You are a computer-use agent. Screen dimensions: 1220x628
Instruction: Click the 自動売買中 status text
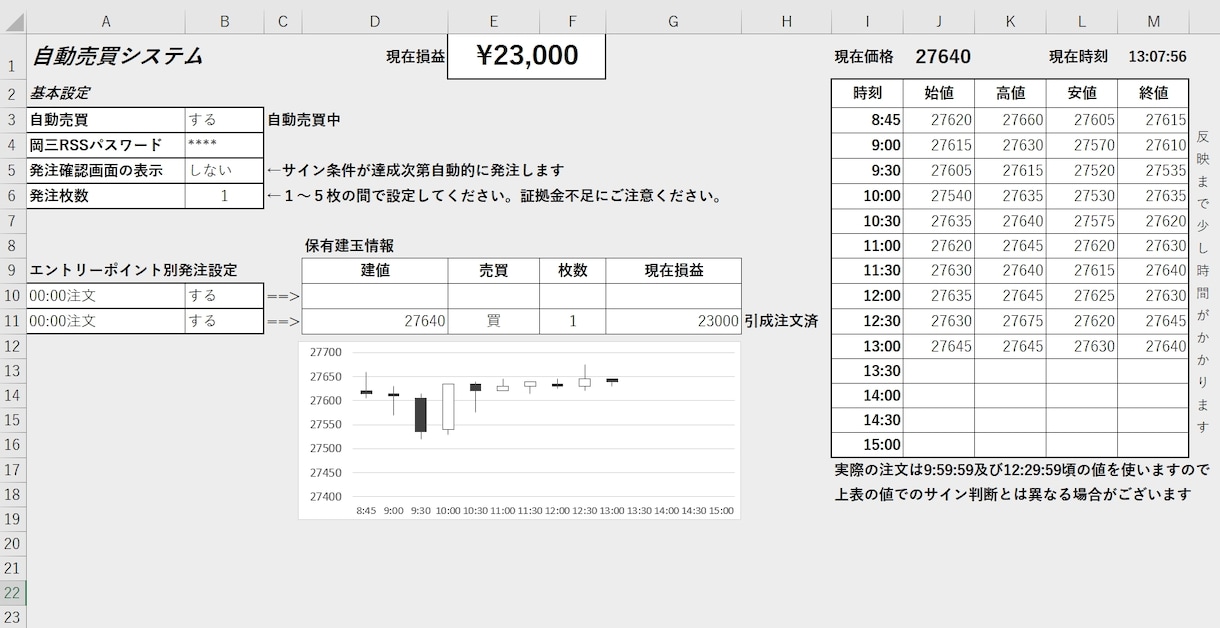click(x=304, y=120)
